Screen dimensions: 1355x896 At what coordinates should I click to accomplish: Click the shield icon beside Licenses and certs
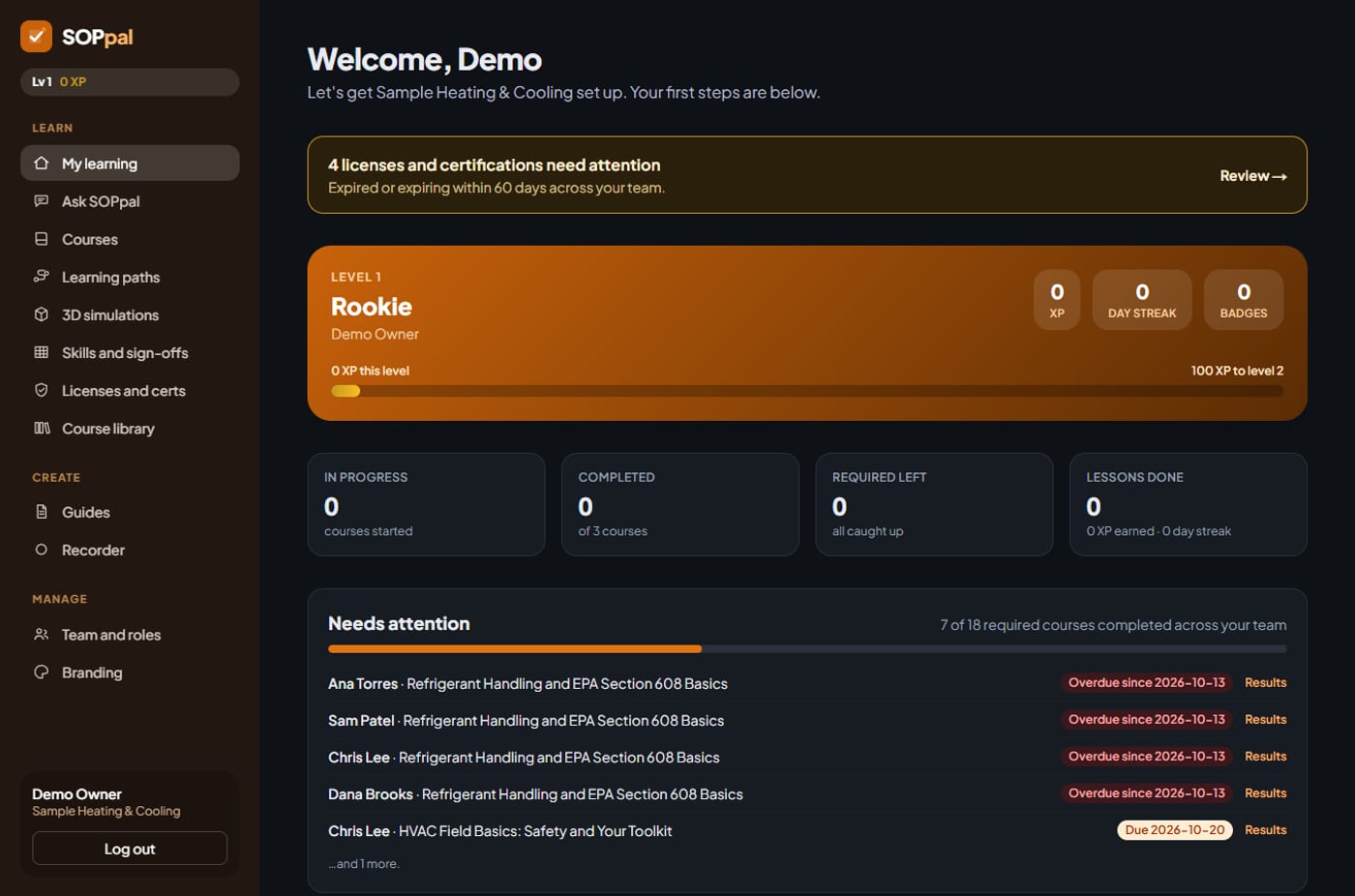click(42, 390)
